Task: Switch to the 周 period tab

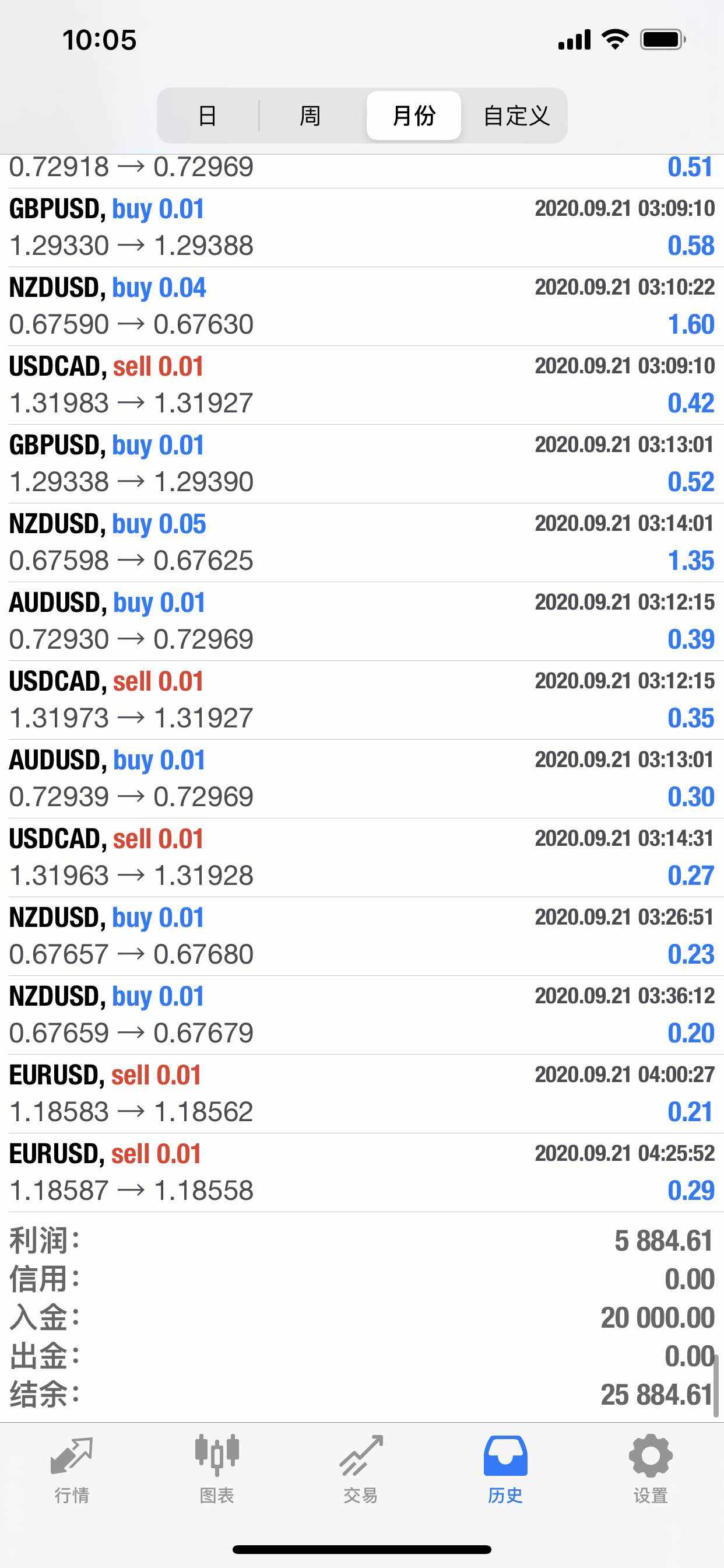Action: (310, 116)
